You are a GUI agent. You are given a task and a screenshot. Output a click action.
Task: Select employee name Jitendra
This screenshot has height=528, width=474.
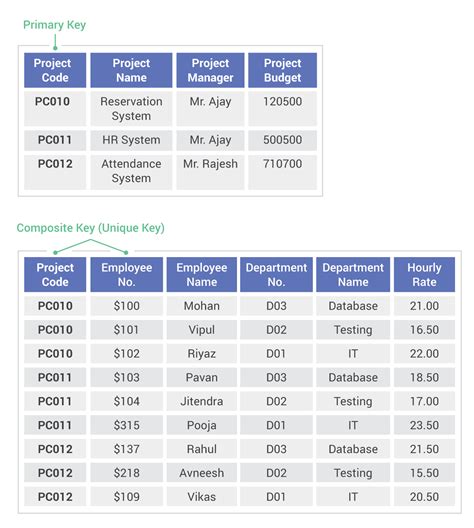pos(202,401)
